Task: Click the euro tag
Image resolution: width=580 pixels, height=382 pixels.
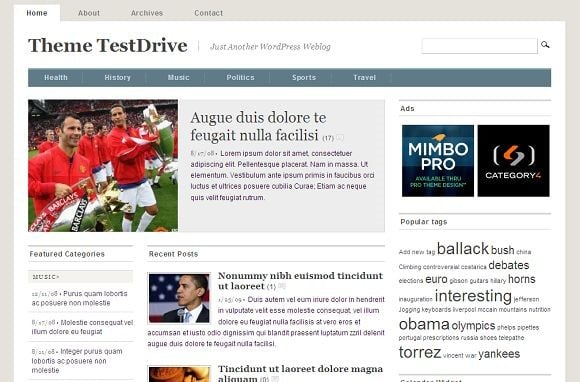Action: [x=436, y=279]
